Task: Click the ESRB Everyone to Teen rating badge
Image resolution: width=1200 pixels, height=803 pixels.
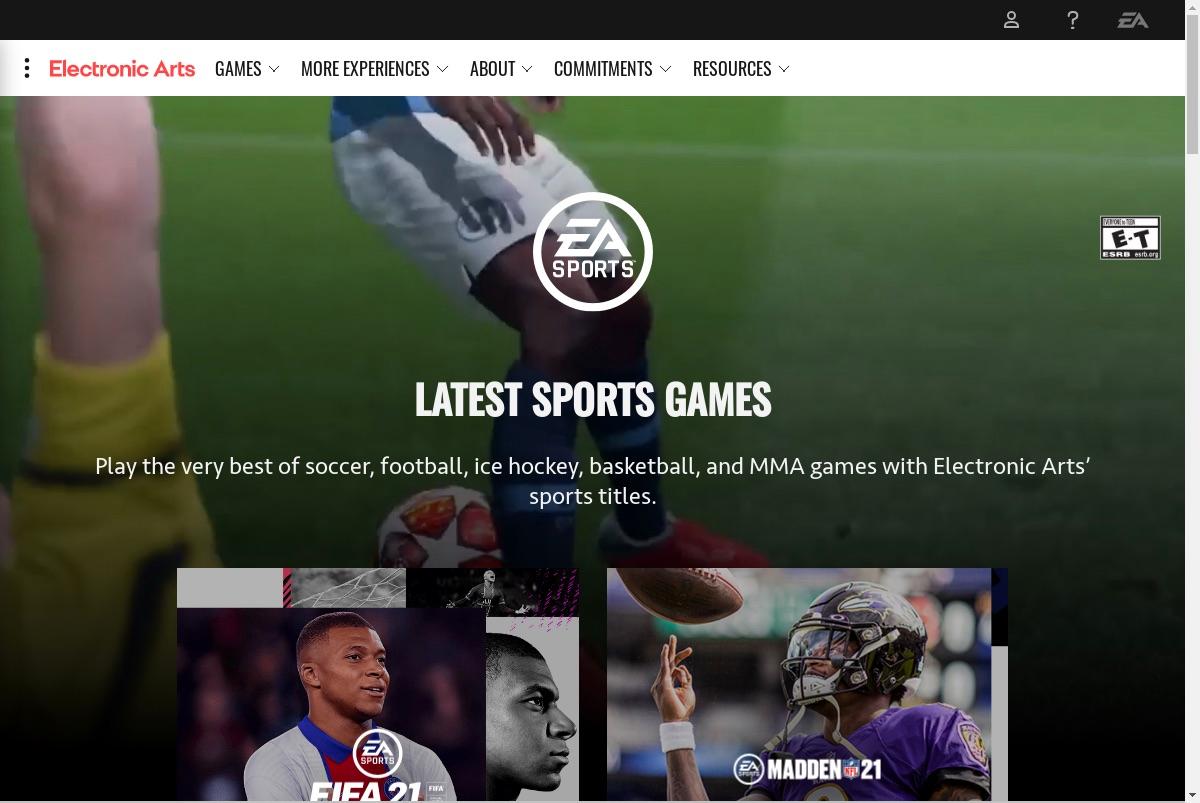Action: 1130,238
